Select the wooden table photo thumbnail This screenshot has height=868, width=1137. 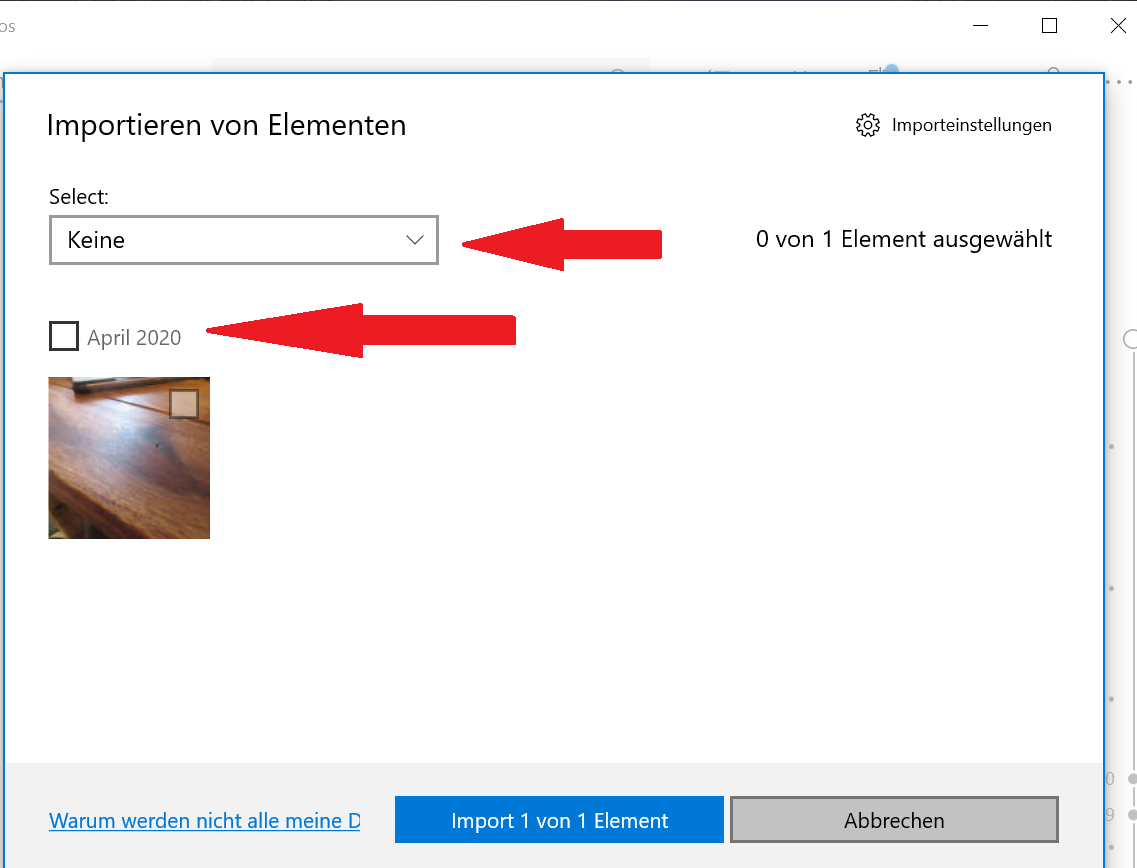(x=129, y=458)
